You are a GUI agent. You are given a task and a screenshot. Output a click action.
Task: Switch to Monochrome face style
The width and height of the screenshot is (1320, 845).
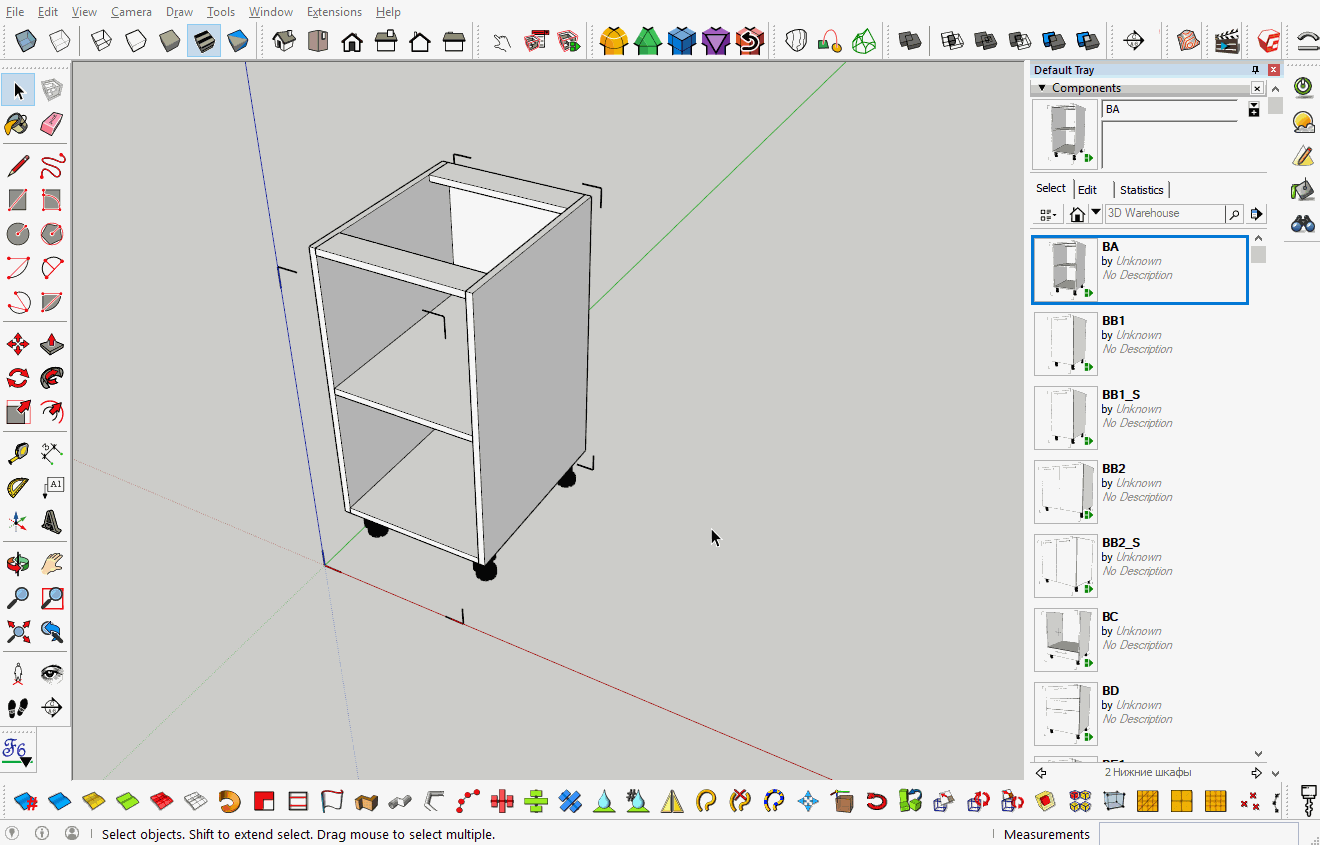tap(237, 41)
